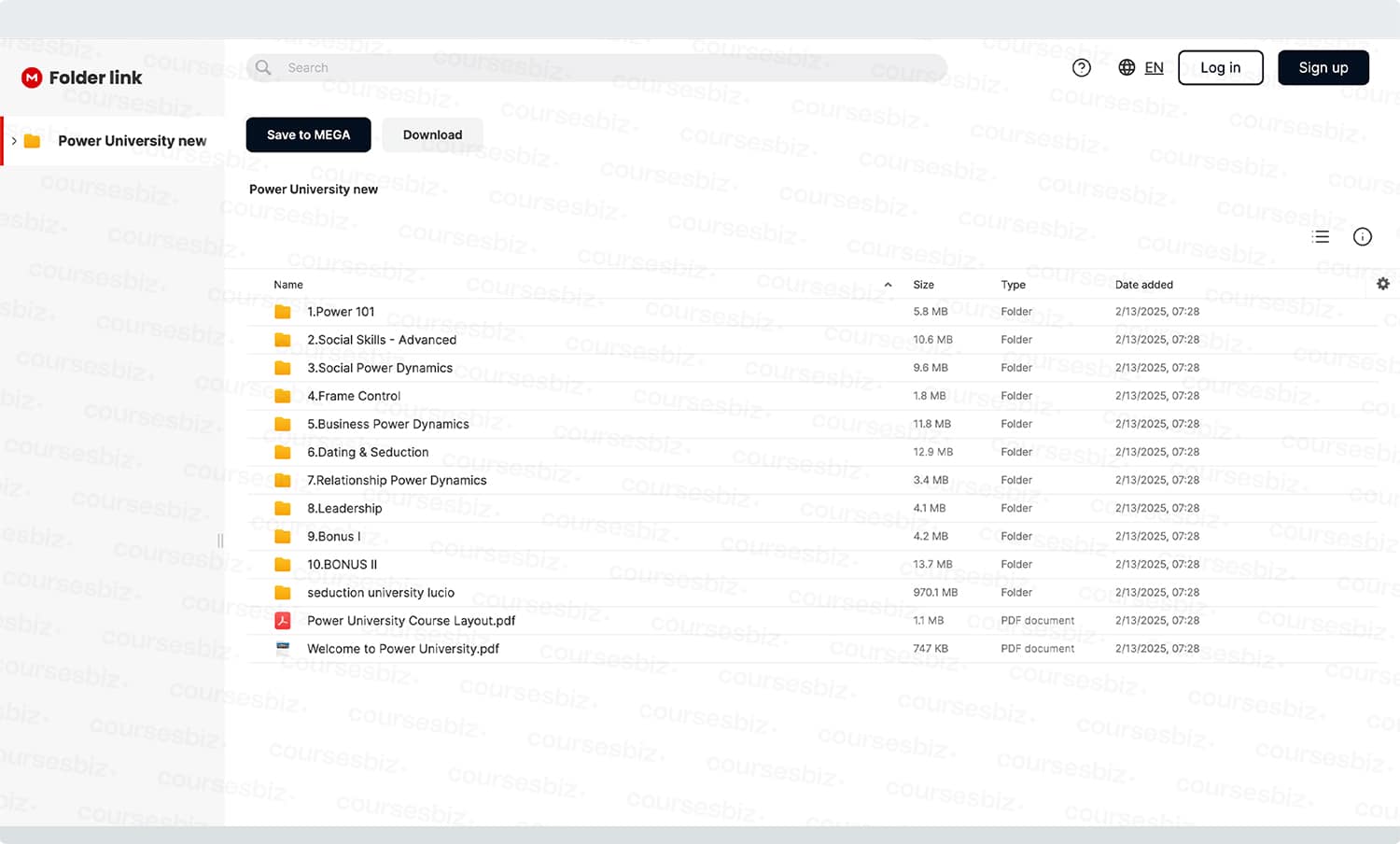Click the sidebar resize handle
Image resolution: width=1400 pixels, height=844 pixels.
[x=220, y=541]
